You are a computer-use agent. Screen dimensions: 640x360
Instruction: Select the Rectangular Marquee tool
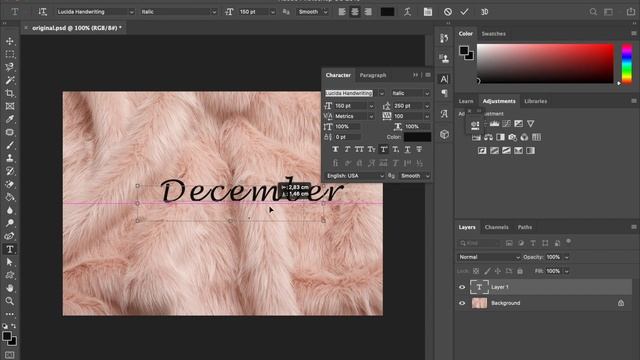pyautogui.click(x=10, y=54)
